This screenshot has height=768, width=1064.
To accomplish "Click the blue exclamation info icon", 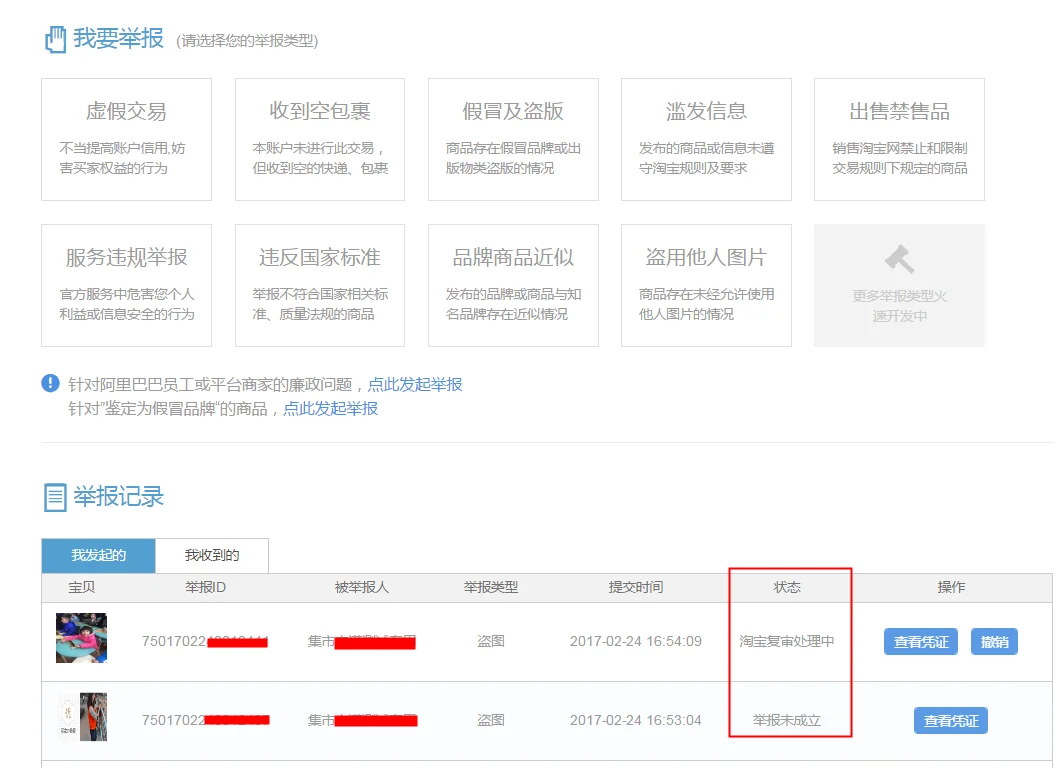I will point(50,384).
